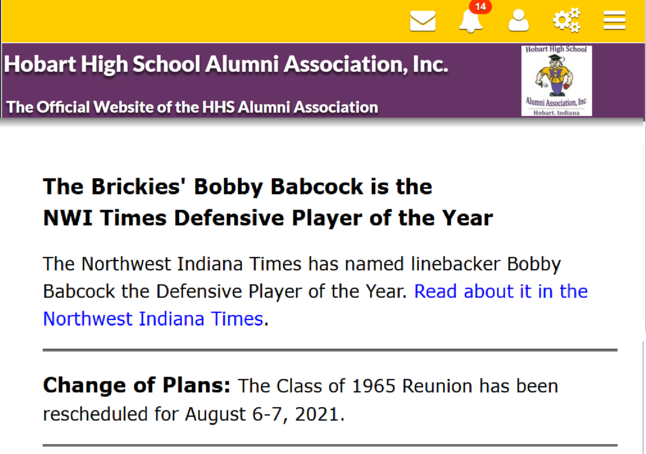This screenshot has width=646, height=454.
Task: Open the messages envelope icon
Action: [x=423, y=21]
